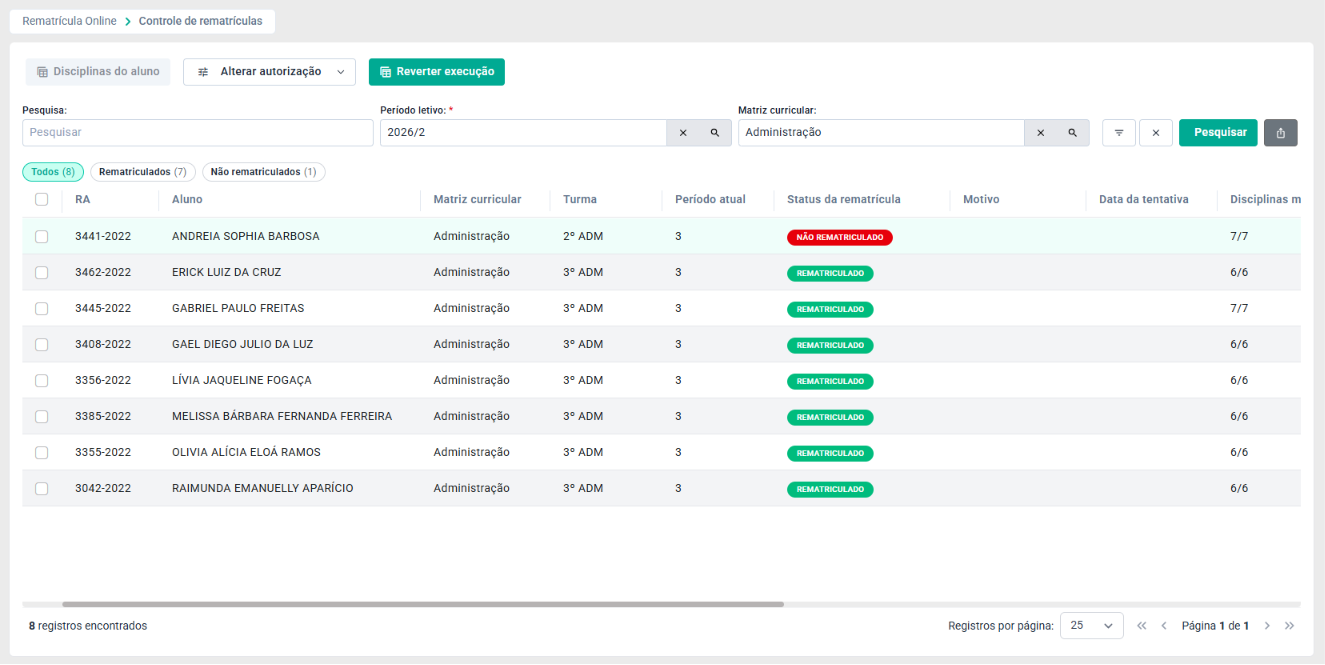Focus the Pesquisa search input
This screenshot has height=665, width=1325.
(198, 133)
